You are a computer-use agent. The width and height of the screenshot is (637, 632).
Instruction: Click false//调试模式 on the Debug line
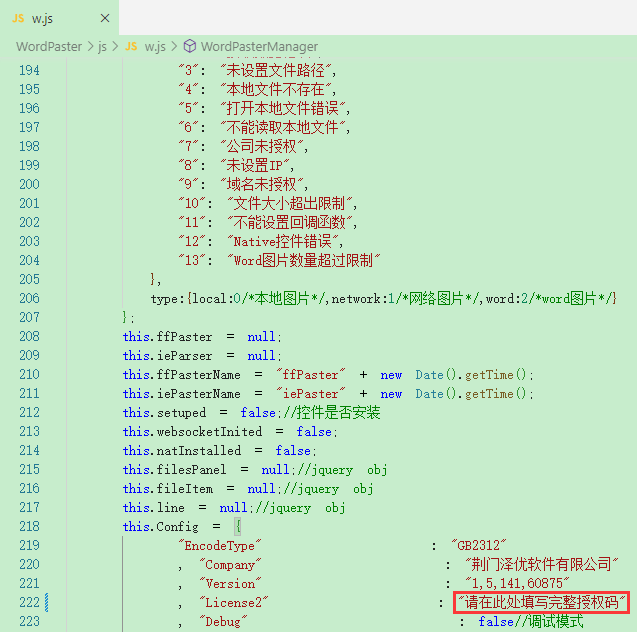(x=531, y=622)
